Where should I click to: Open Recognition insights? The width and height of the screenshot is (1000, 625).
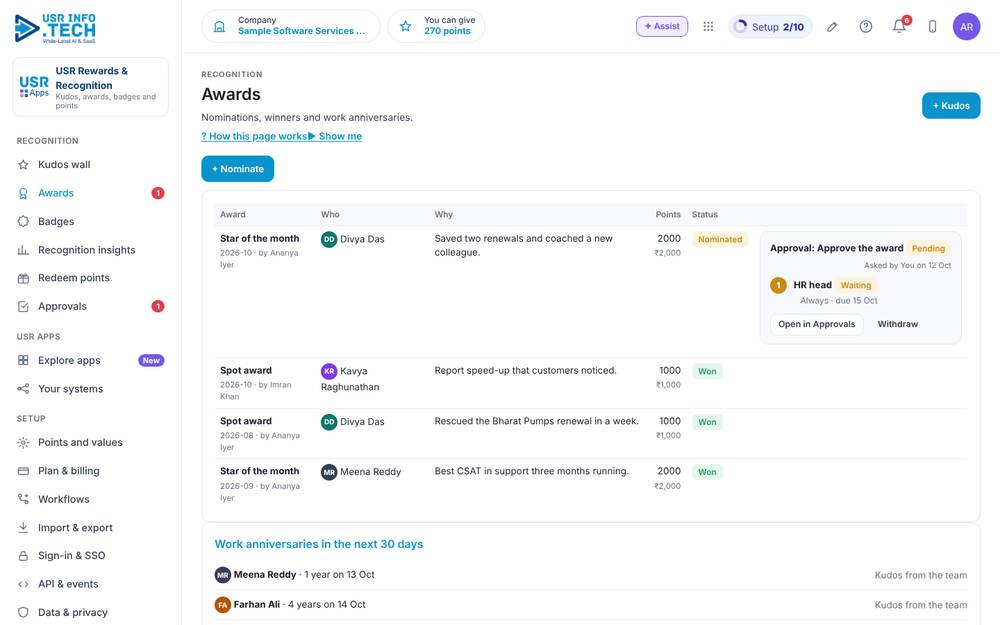pos(91,250)
